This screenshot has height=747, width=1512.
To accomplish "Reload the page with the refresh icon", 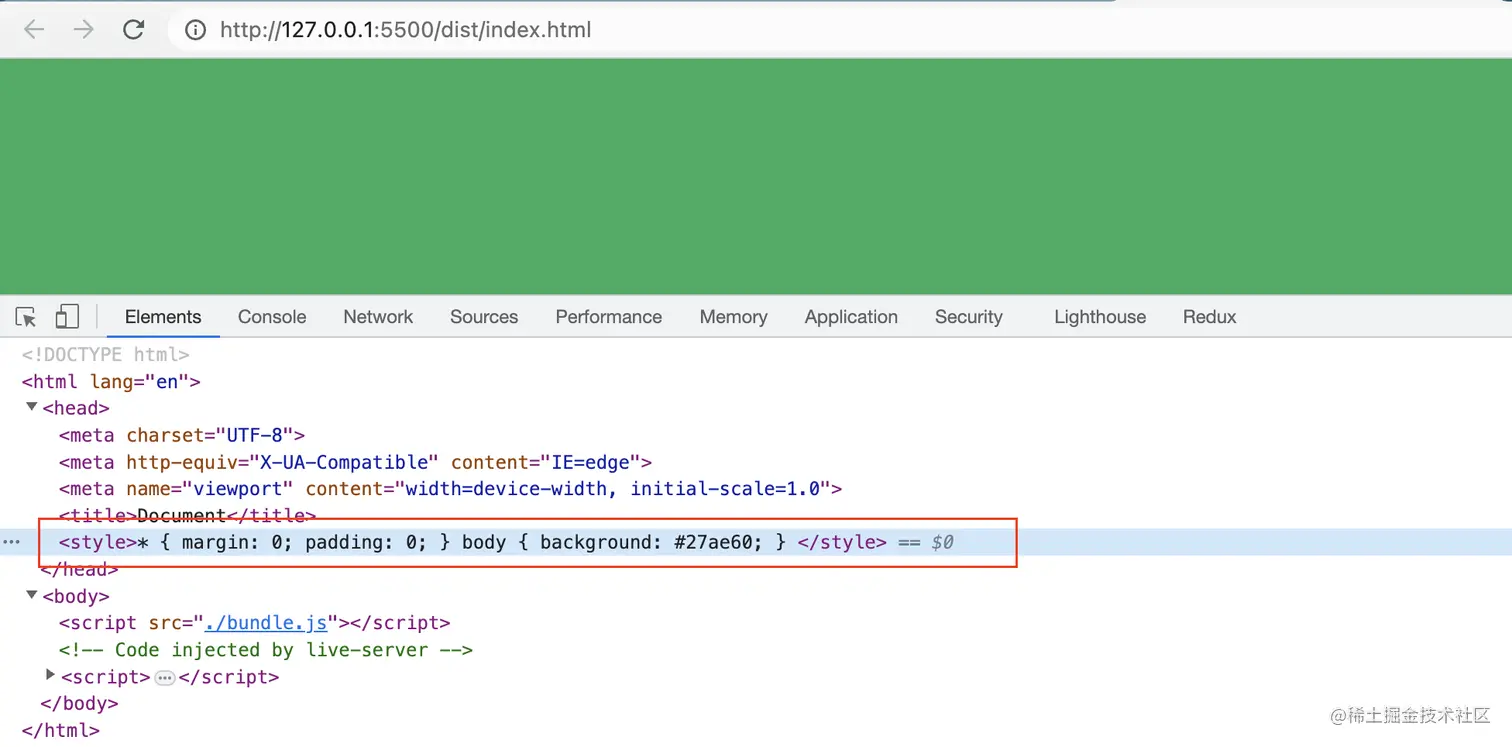I will (x=134, y=30).
